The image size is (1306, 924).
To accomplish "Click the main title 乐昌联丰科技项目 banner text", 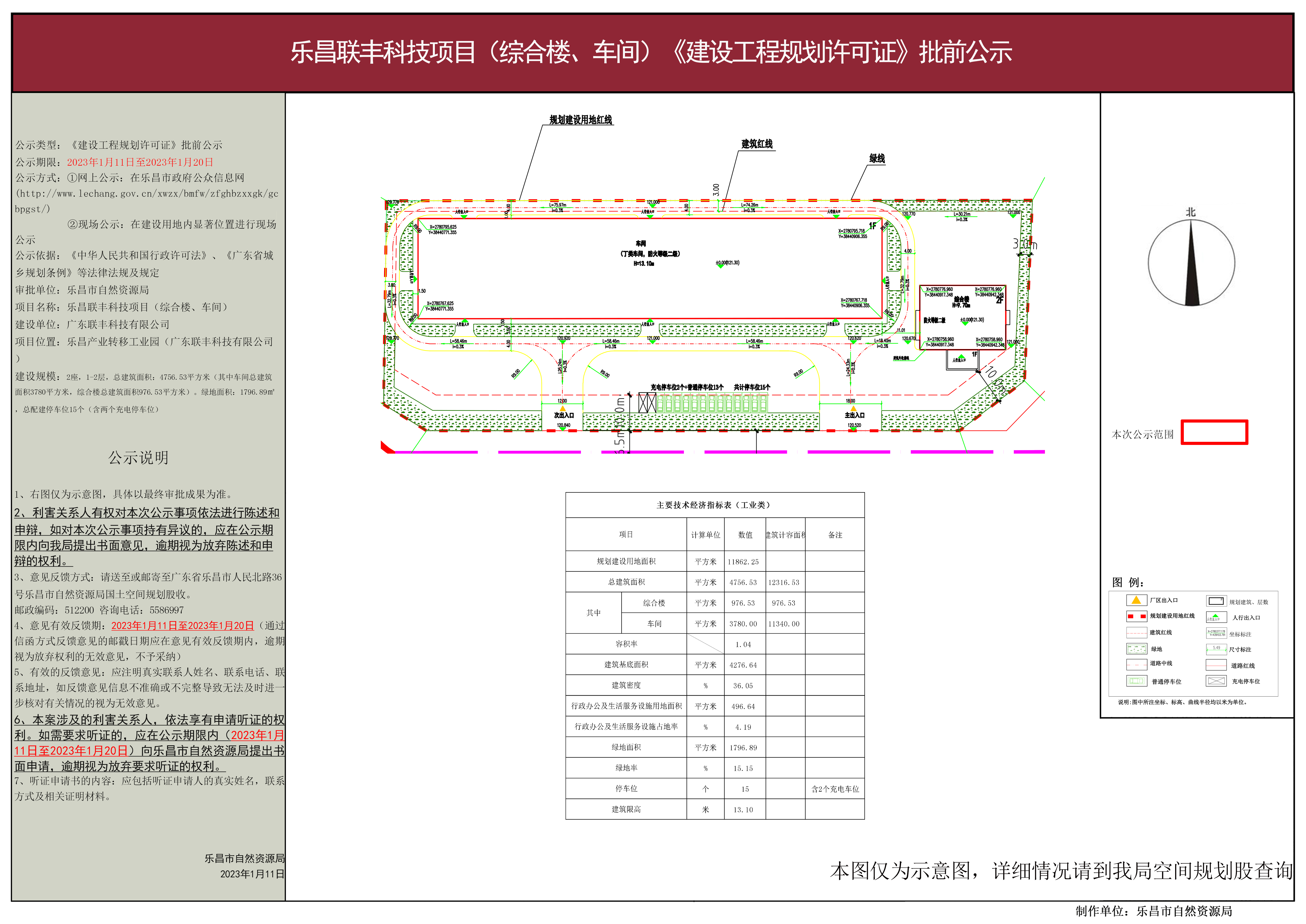I will (x=652, y=52).
